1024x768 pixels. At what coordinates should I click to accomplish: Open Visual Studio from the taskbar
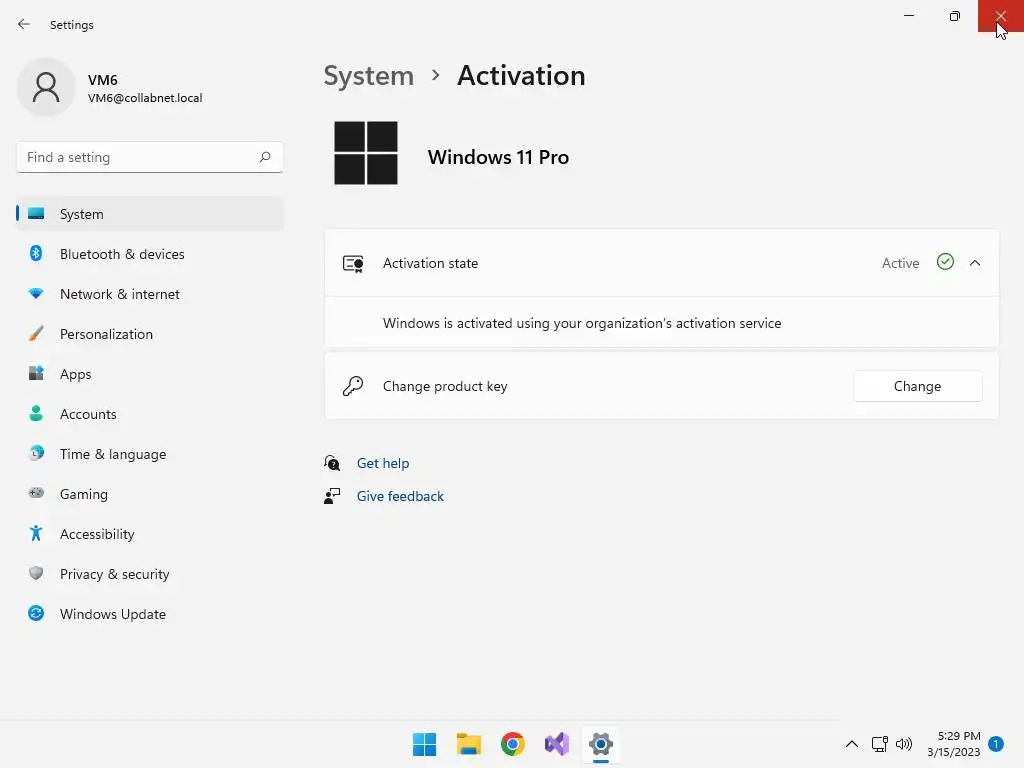[557, 744]
